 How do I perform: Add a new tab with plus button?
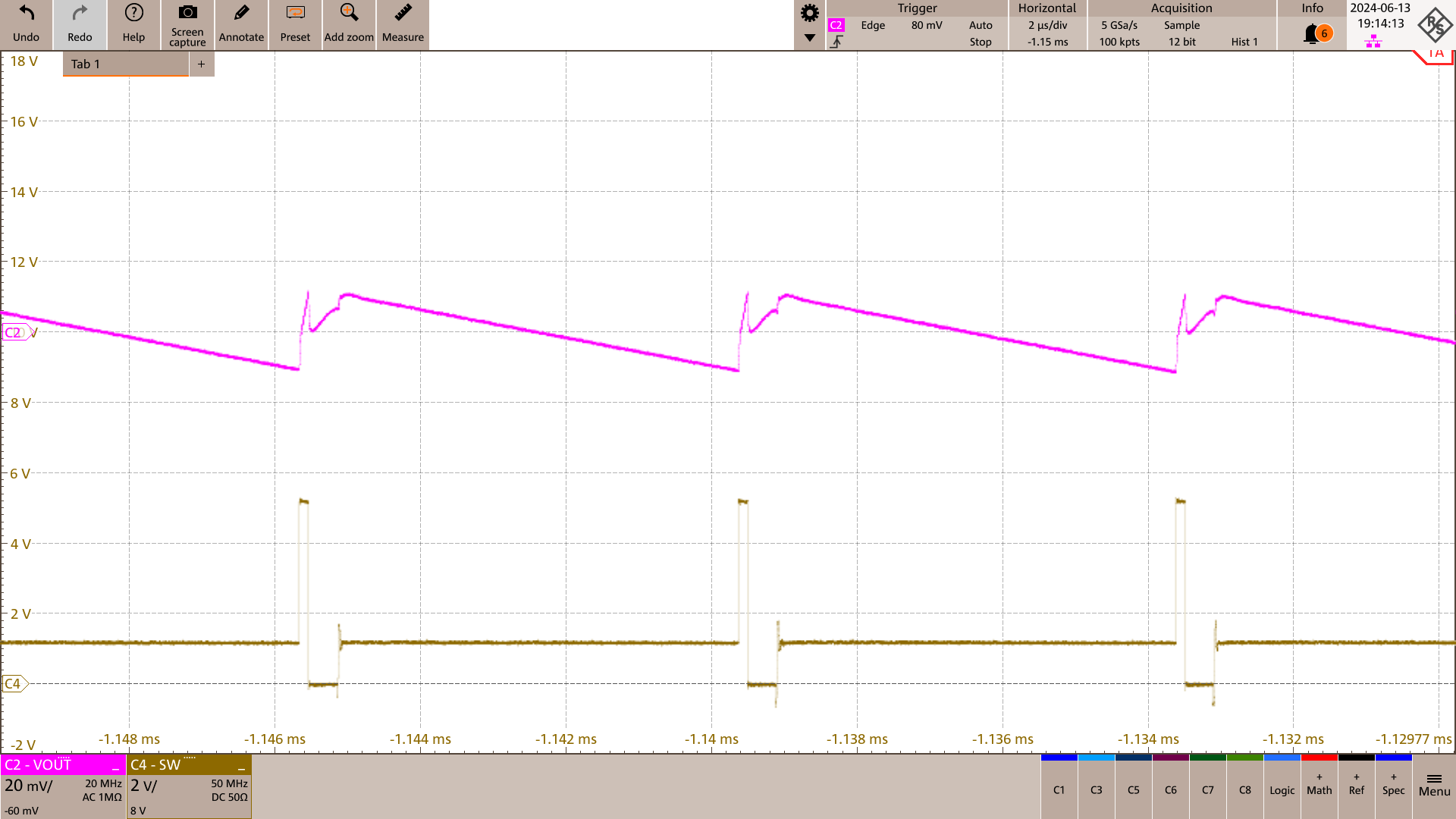[x=201, y=64]
